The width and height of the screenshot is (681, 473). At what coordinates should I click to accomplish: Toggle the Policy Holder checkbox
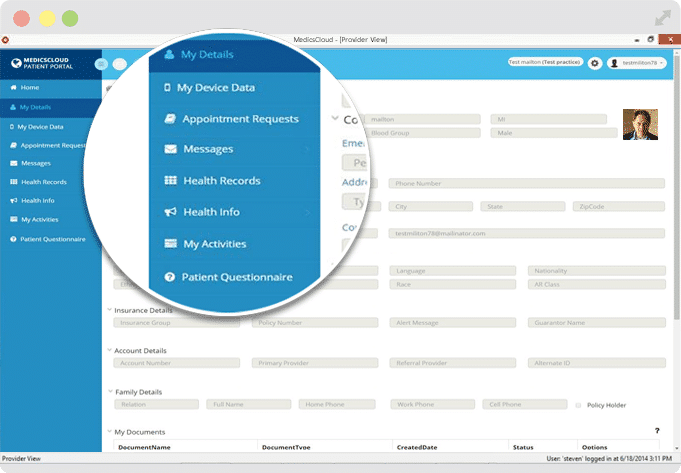point(578,405)
